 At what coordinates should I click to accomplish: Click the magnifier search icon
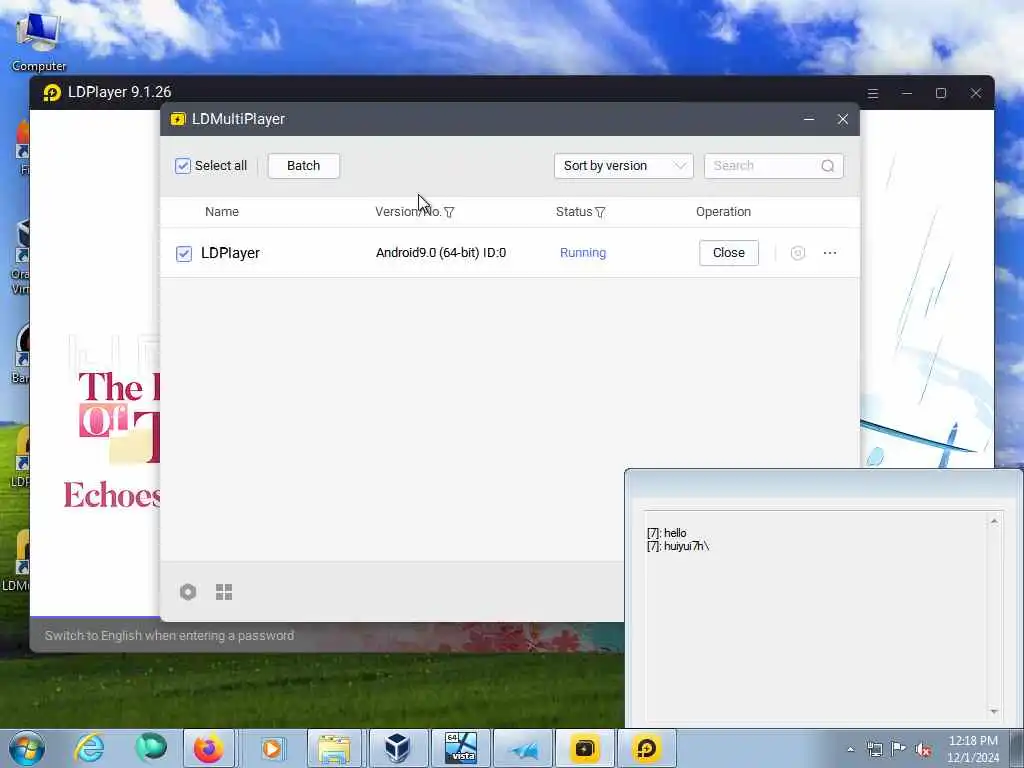pos(827,166)
